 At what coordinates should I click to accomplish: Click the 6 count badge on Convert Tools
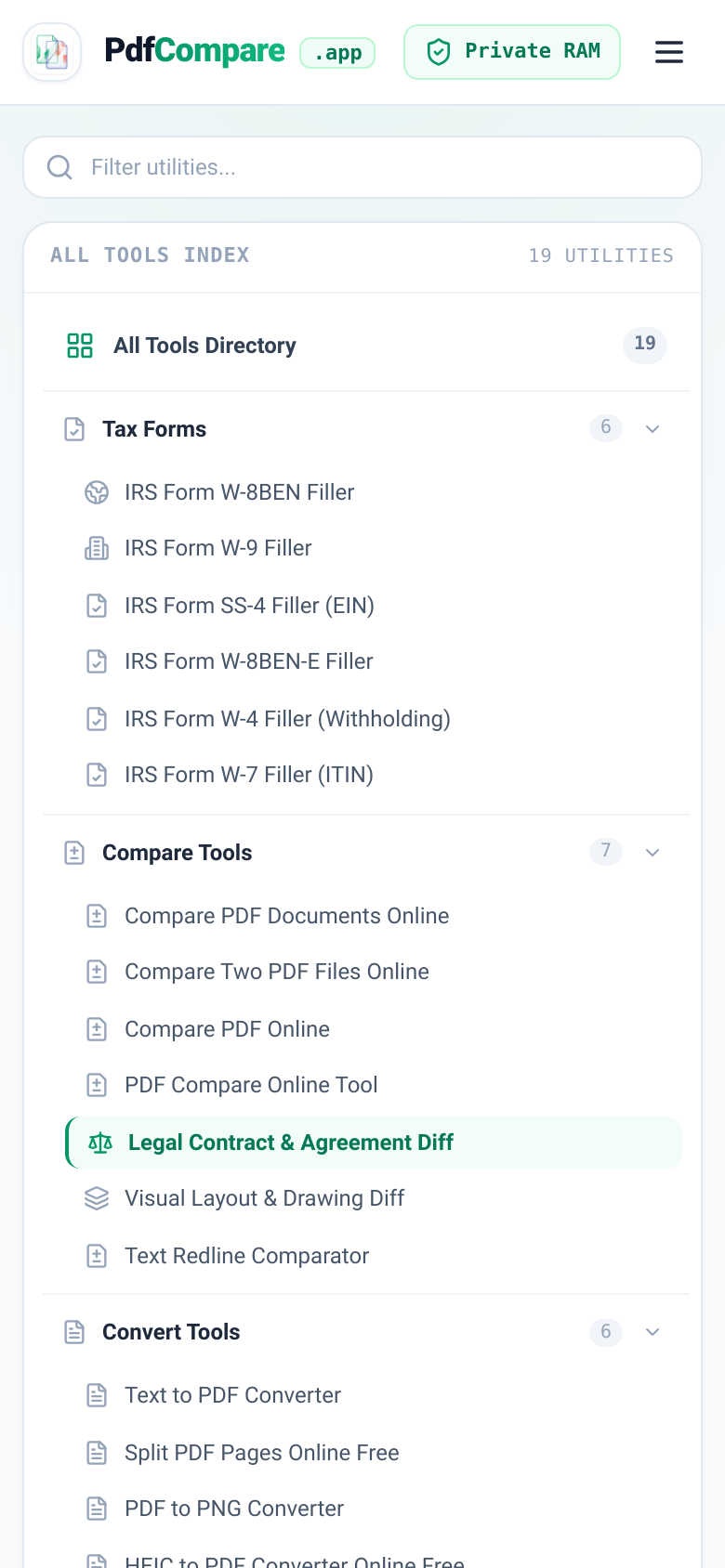pos(606,1332)
